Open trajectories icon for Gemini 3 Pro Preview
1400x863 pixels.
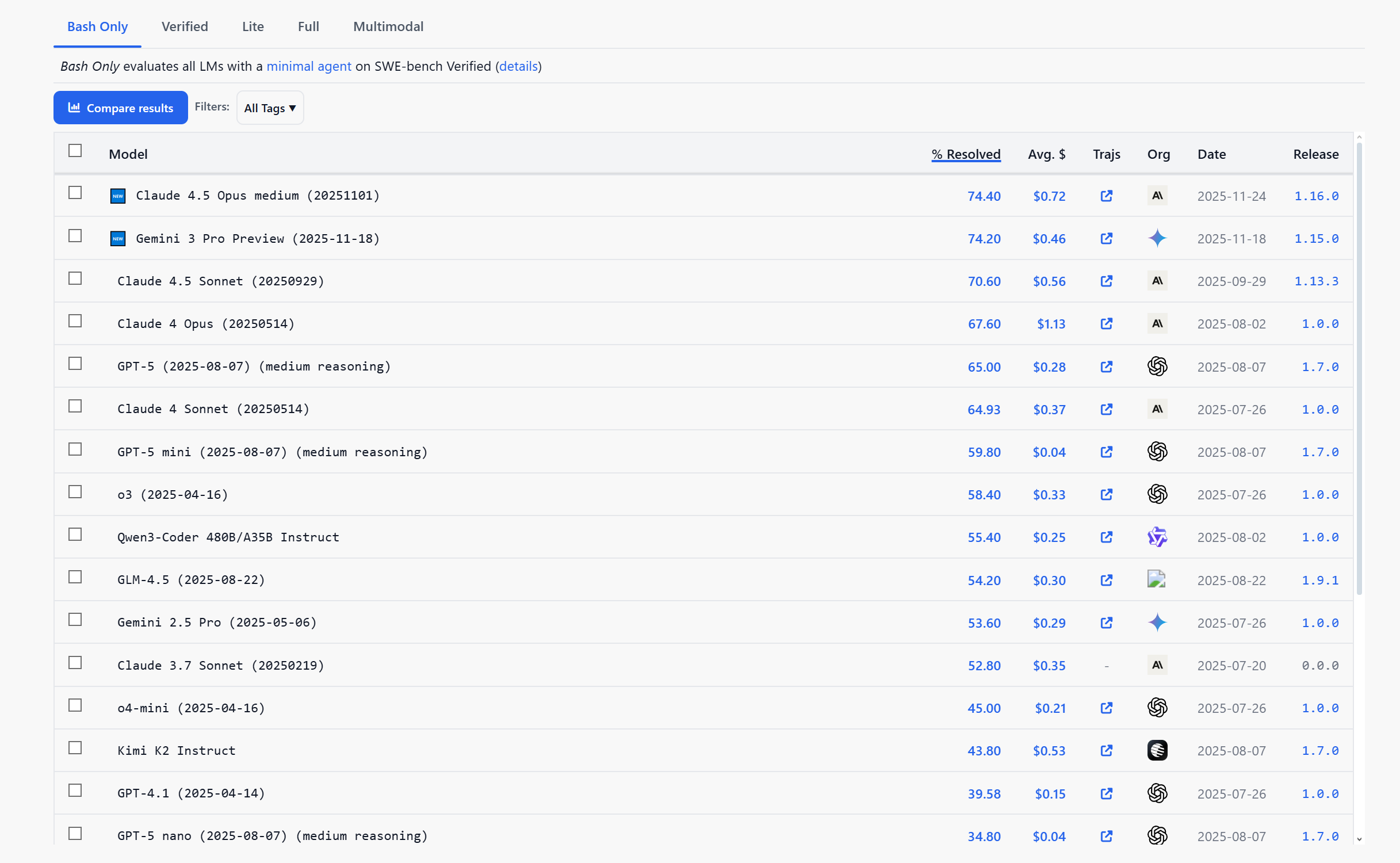(1106, 239)
